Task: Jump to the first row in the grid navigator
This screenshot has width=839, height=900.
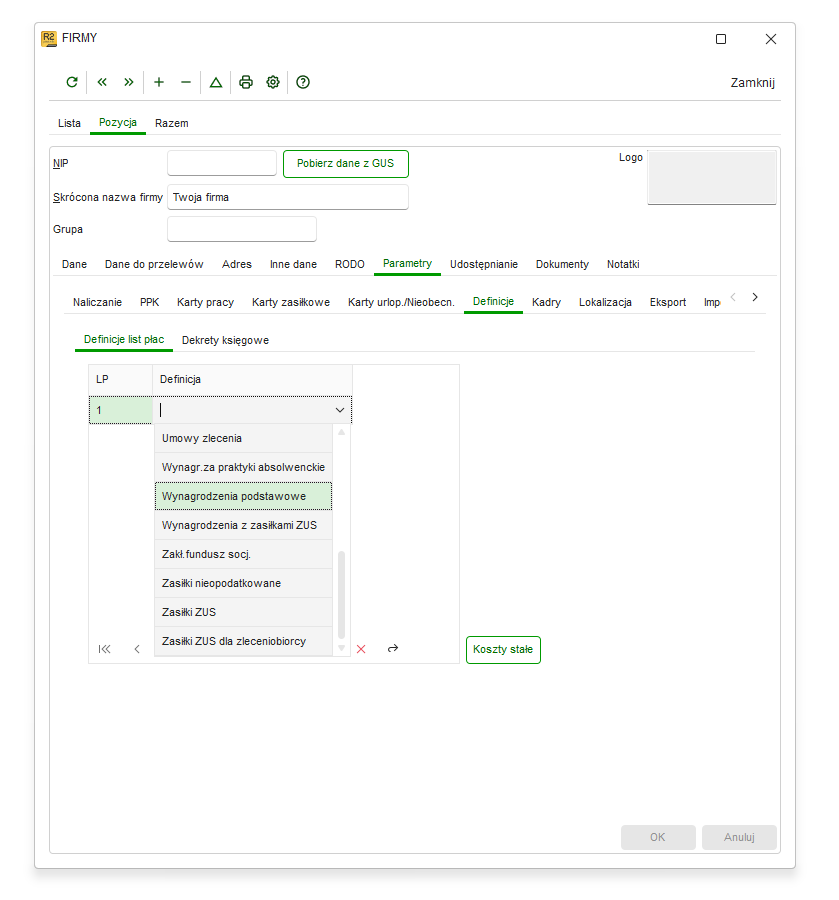Action: (104, 649)
